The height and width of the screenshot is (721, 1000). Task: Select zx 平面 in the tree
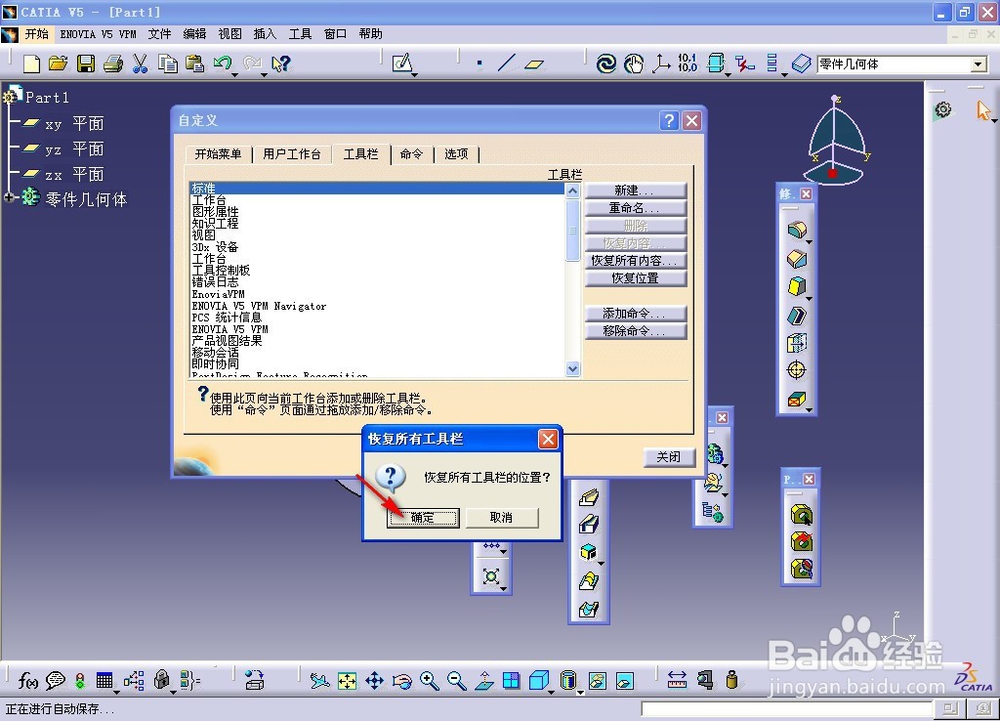tap(63, 174)
